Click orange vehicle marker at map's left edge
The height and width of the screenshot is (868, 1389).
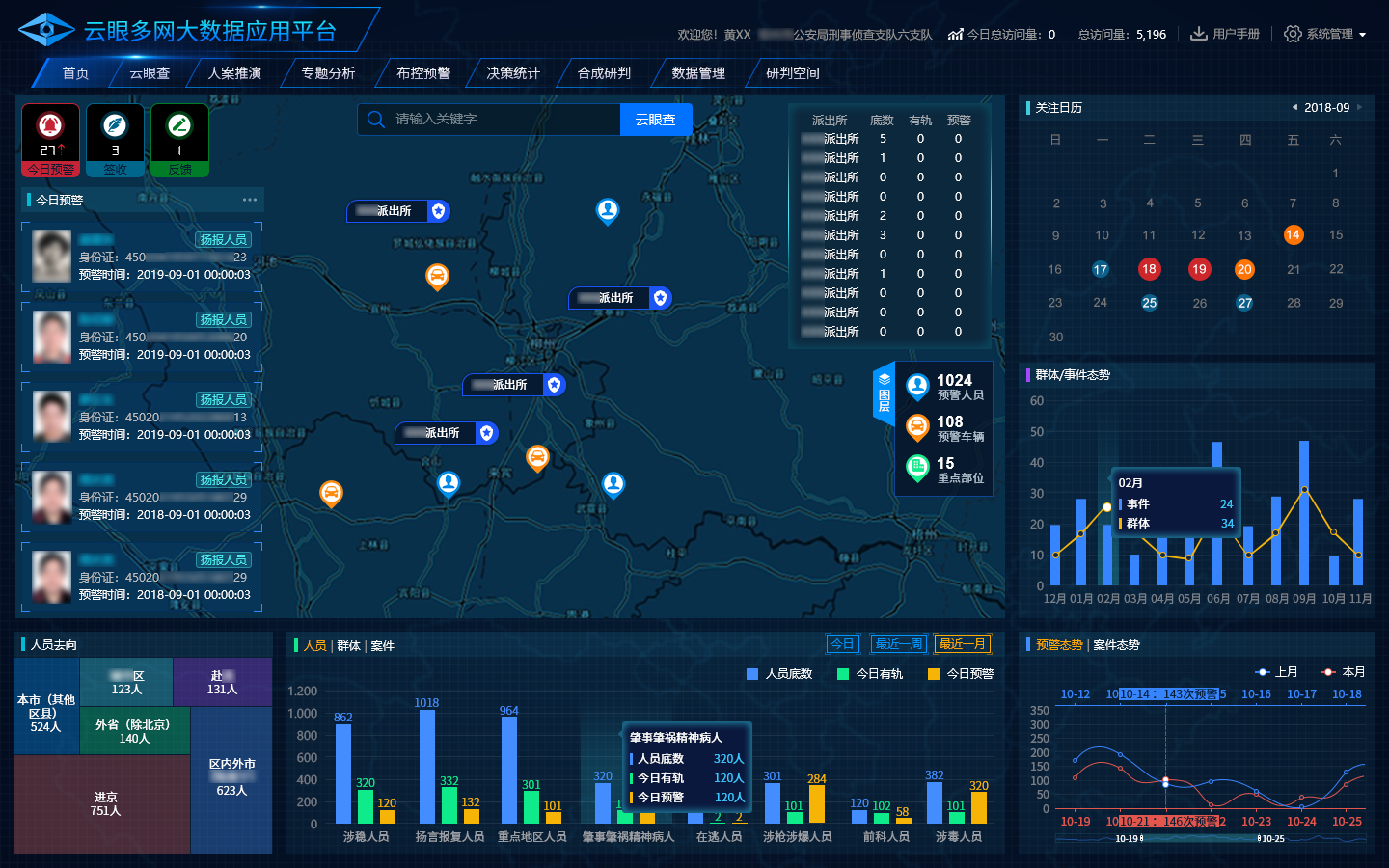[331, 495]
